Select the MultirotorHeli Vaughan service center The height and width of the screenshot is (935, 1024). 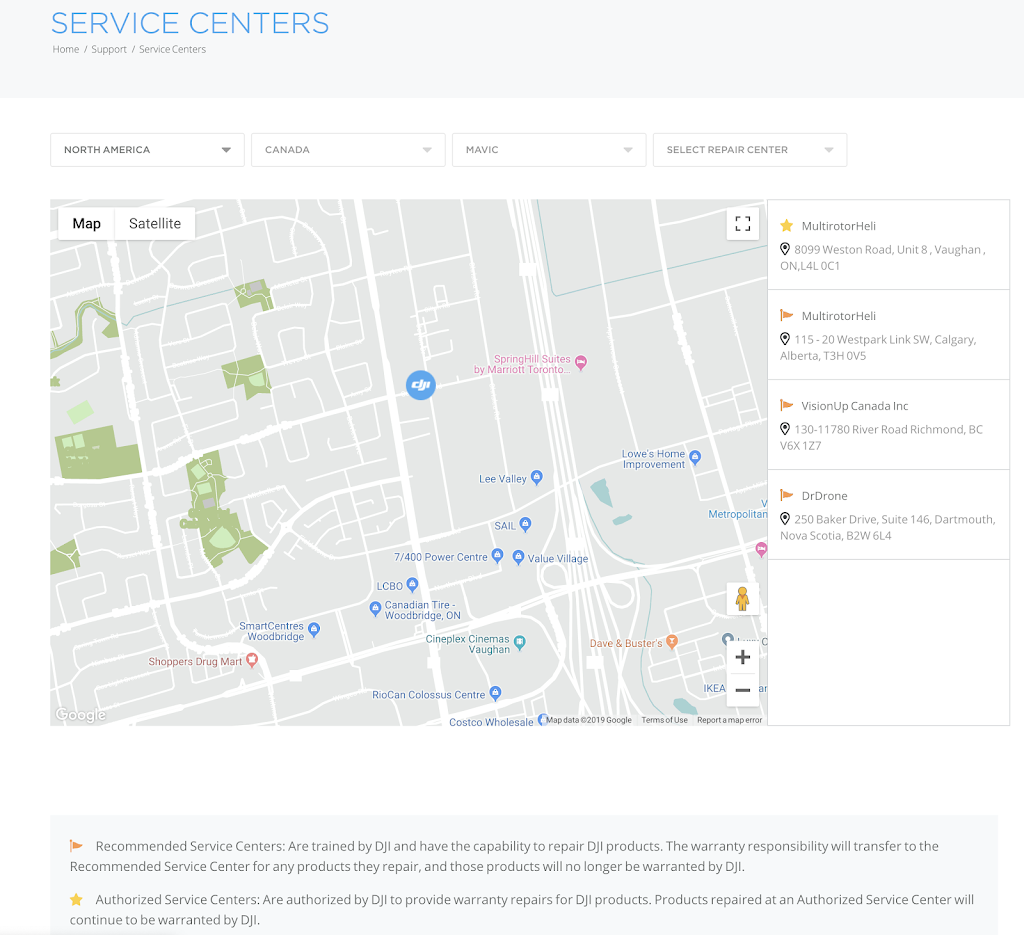(889, 245)
